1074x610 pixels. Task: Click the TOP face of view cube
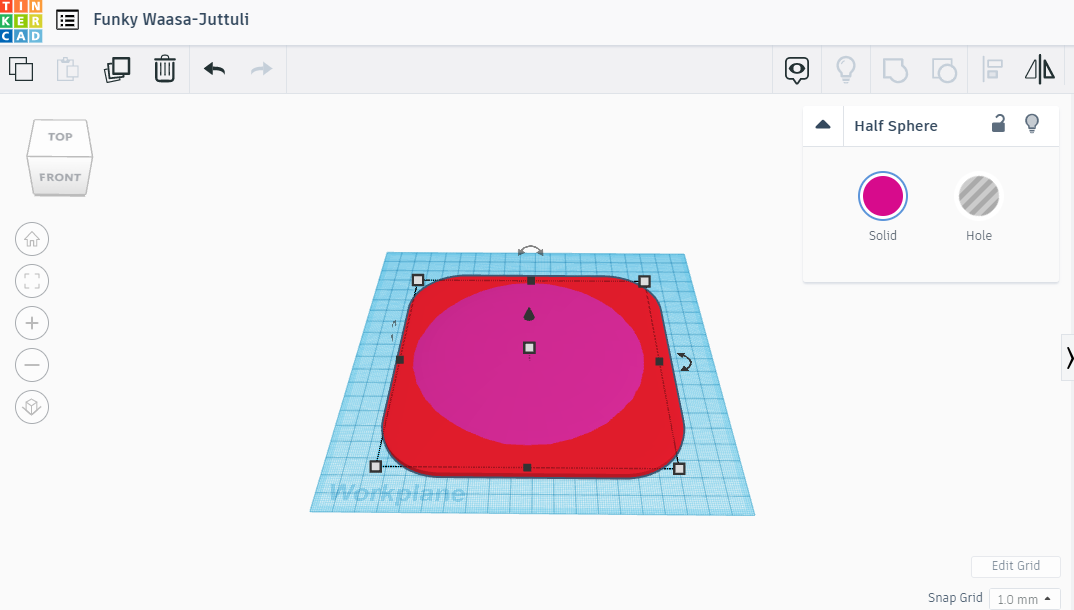60,137
